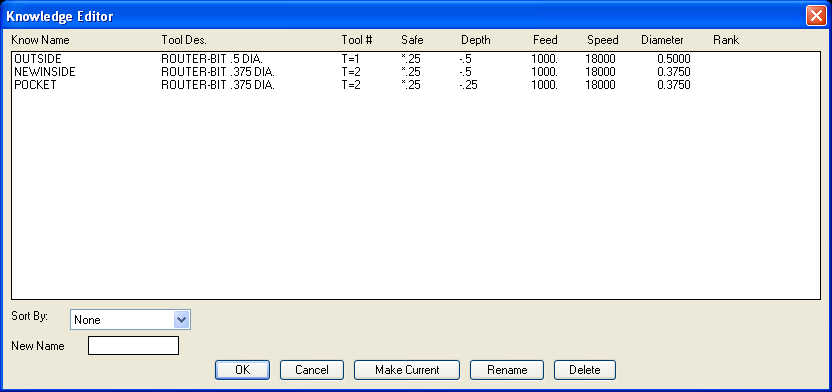This screenshot has width=832, height=392.
Task: Click the OK button
Action: point(242,370)
